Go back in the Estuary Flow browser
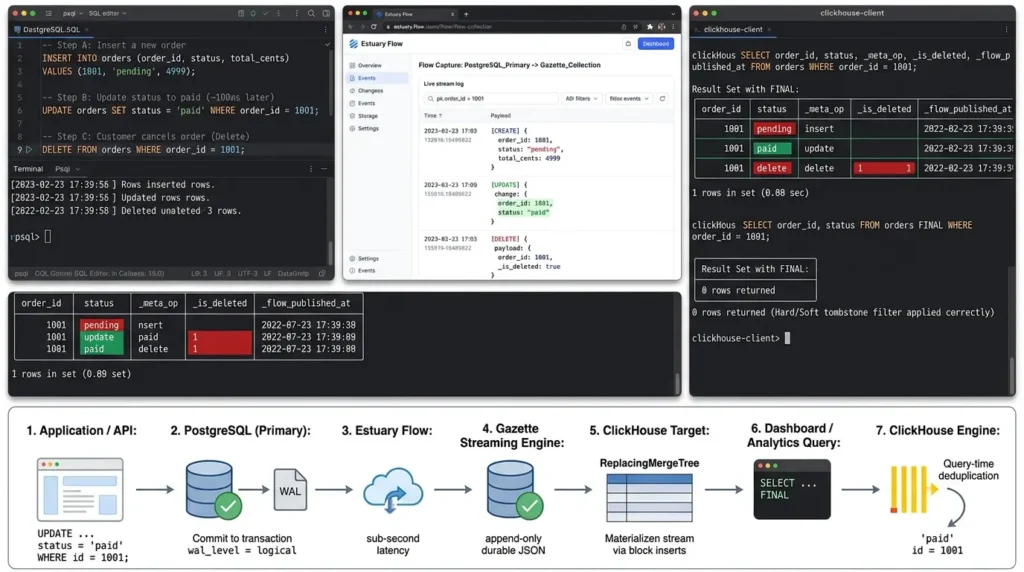1024x572 pixels. pos(351,27)
